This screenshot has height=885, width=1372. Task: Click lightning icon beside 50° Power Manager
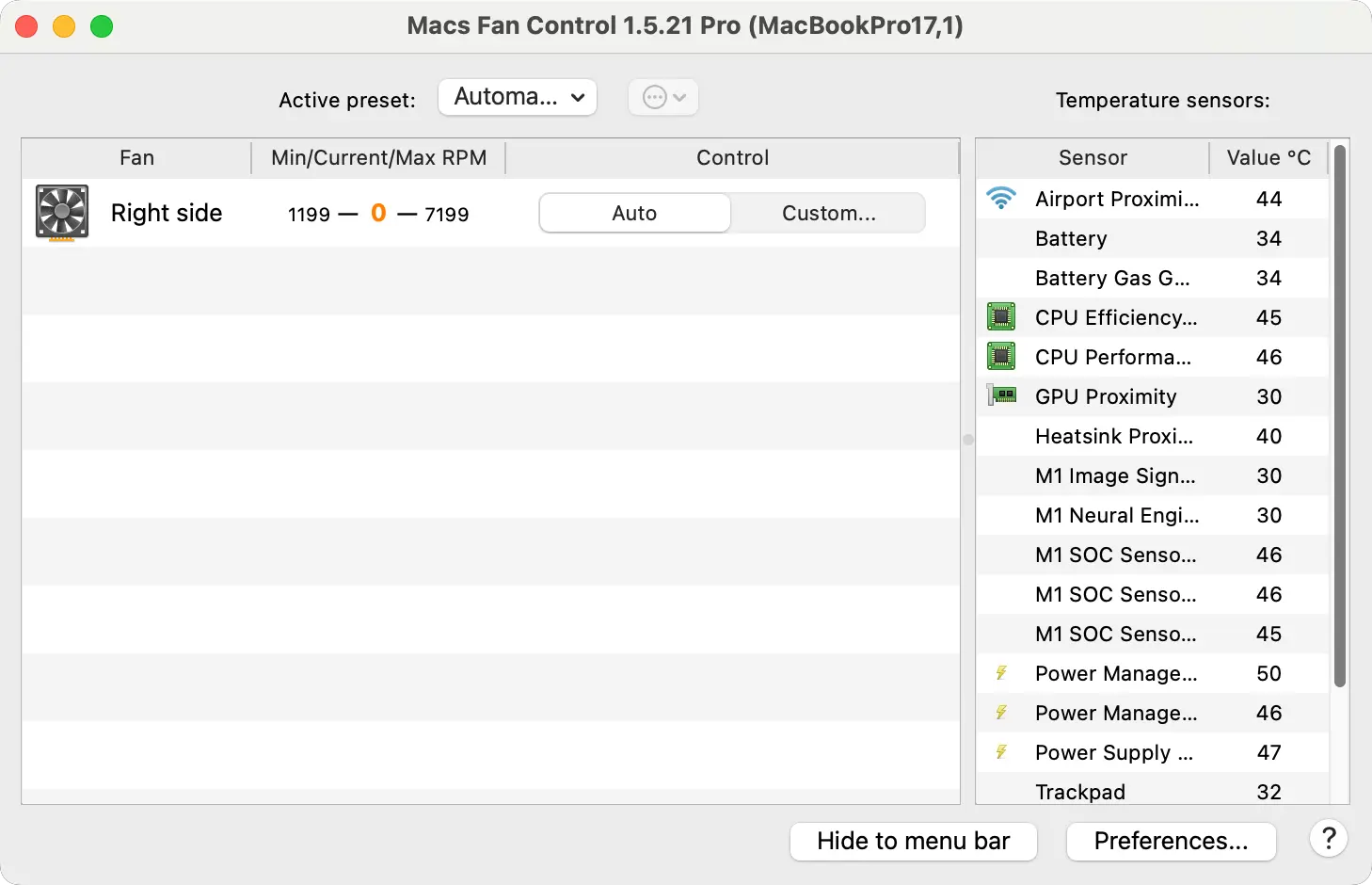[1001, 673]
